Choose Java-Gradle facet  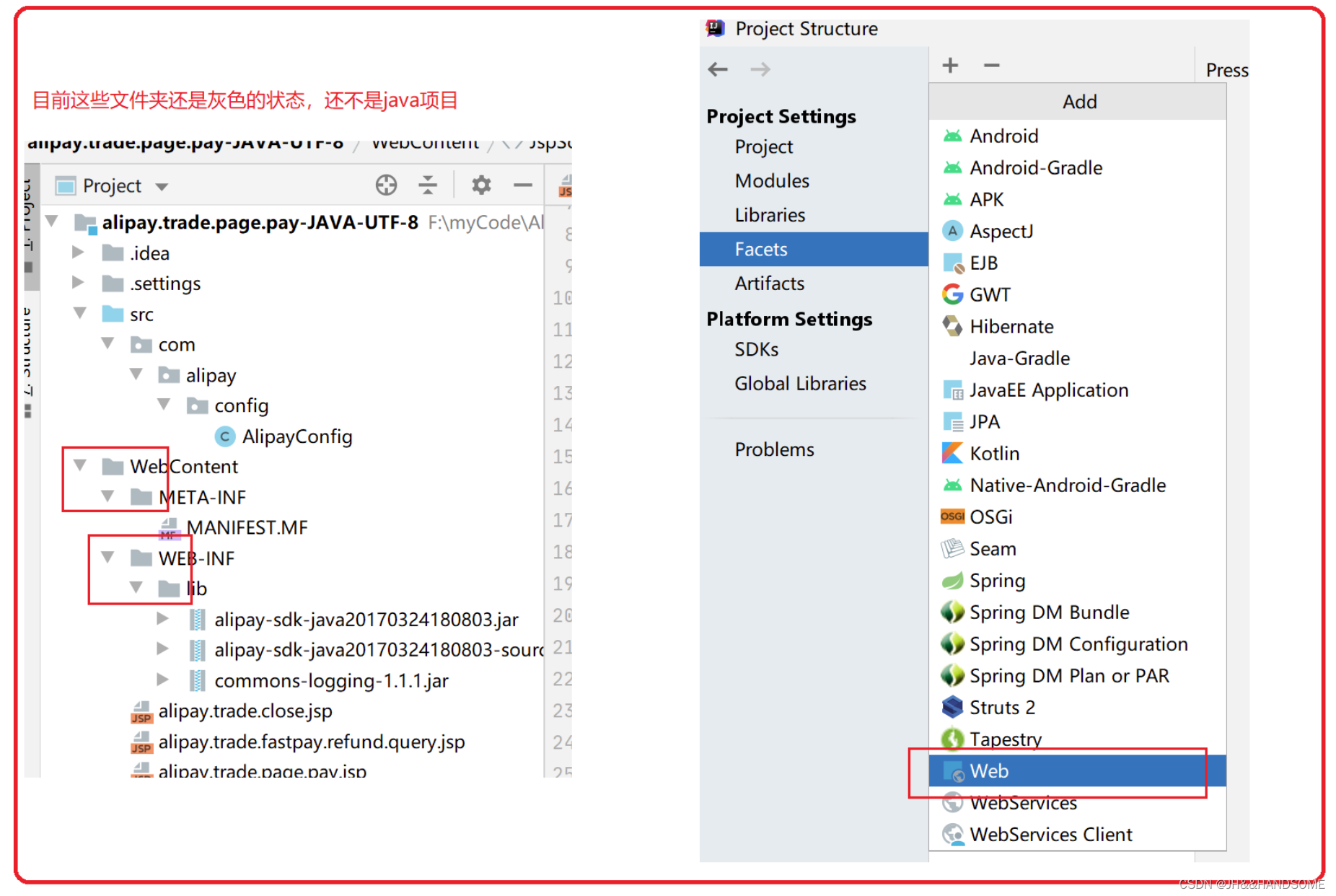click(x=1077, y=358)
